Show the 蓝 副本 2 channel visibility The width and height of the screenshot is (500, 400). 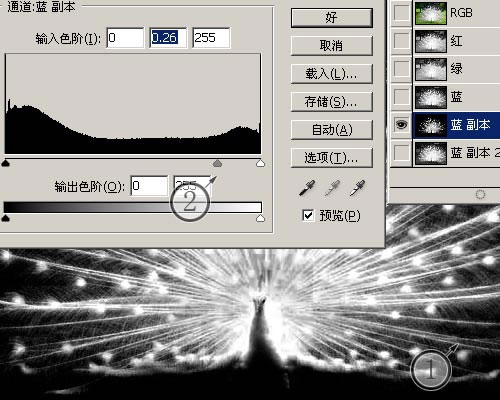pos(401,153)
